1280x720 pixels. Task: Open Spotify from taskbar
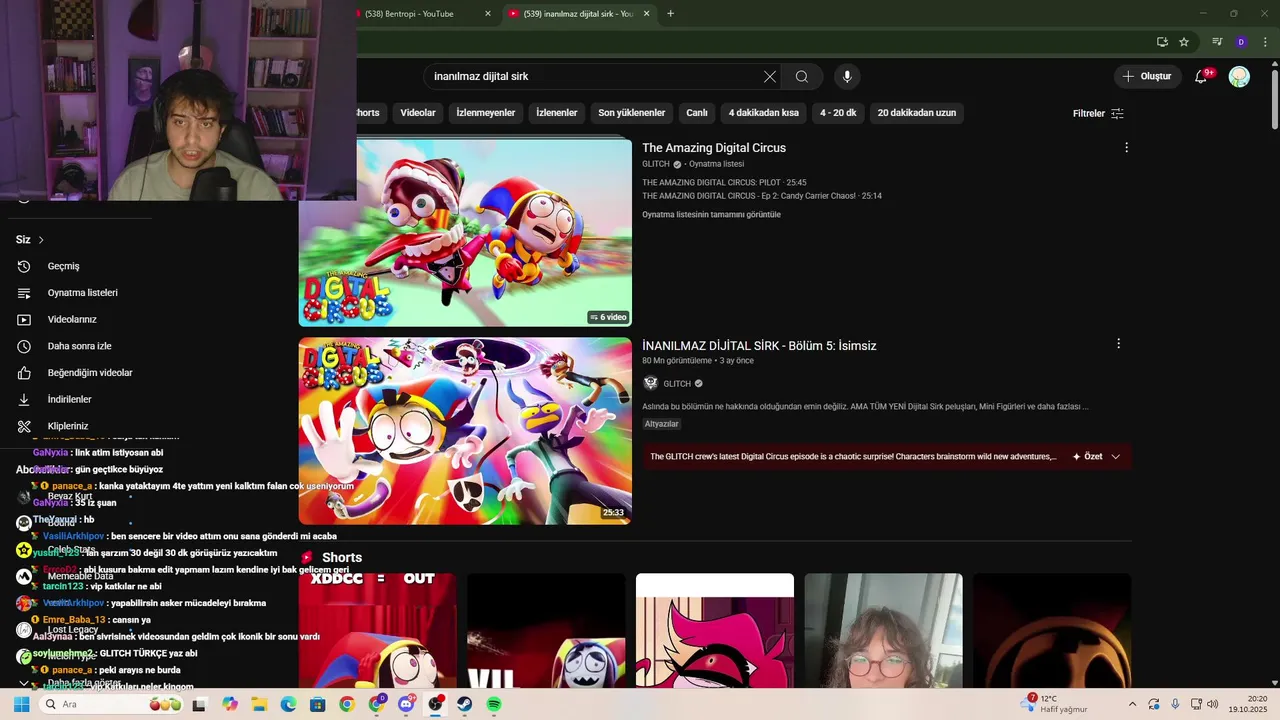click(494, 704)
